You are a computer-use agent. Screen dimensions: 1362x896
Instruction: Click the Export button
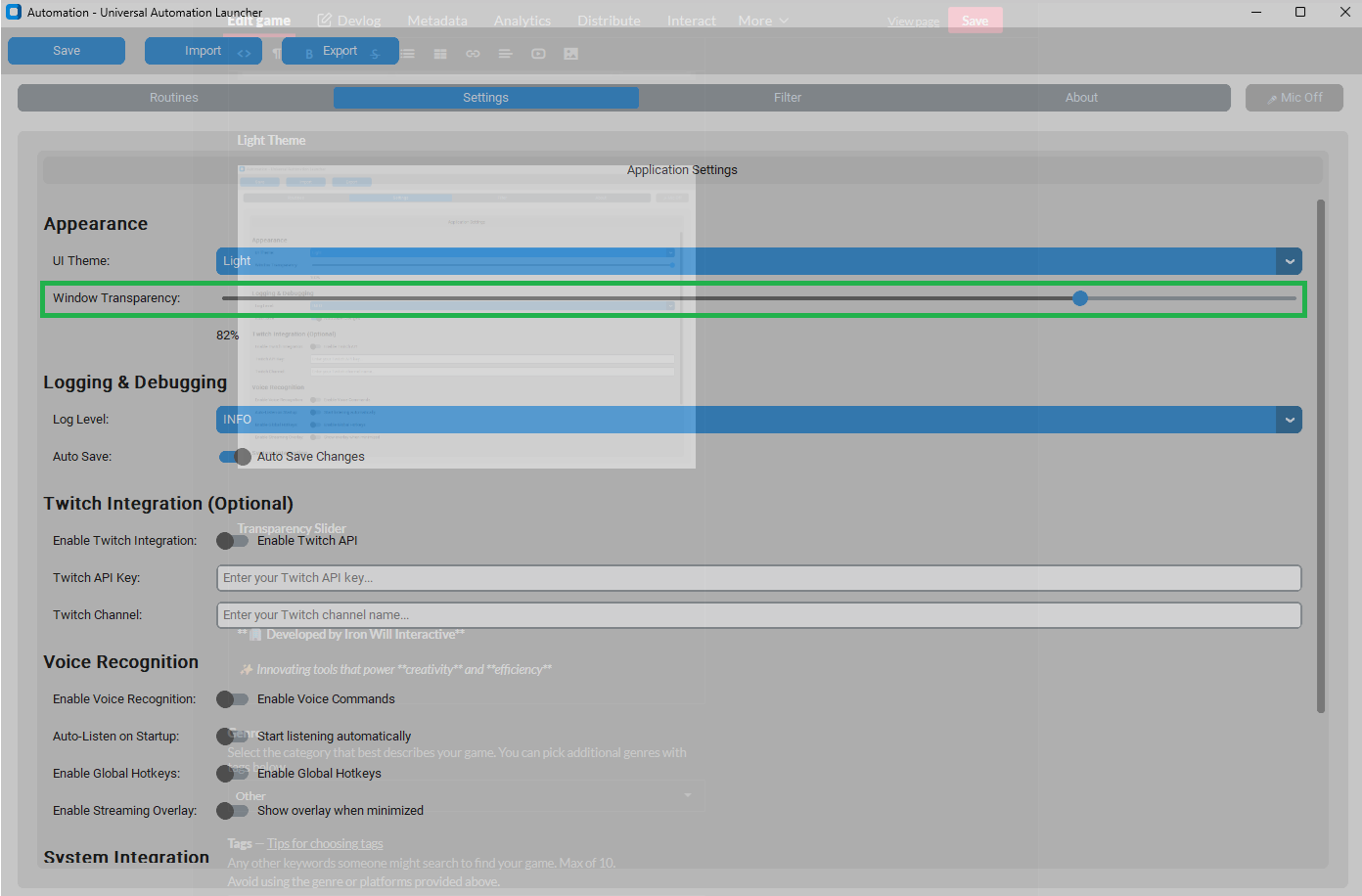[340, 51]
